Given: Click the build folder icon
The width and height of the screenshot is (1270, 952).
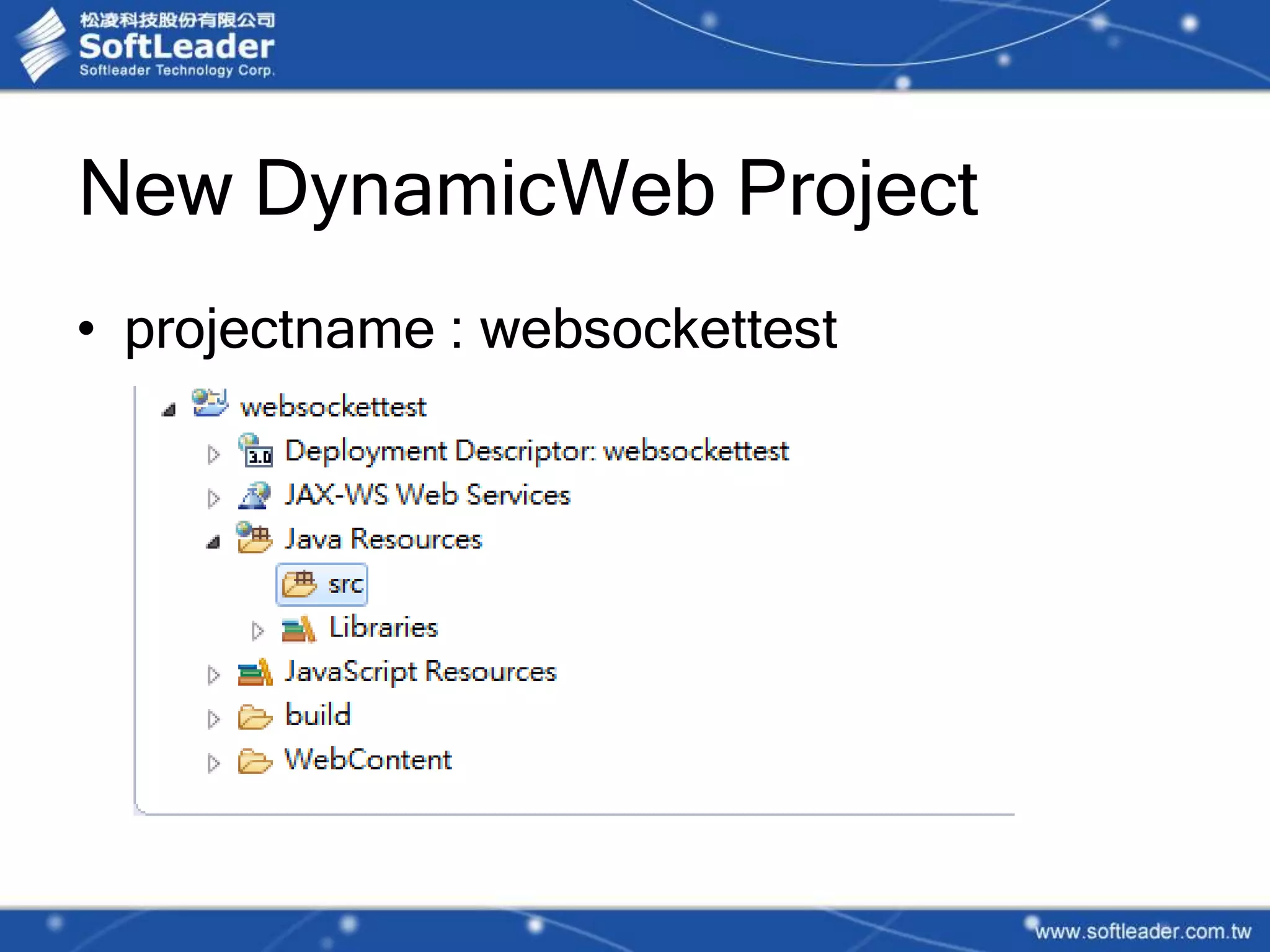Looking at the screenshot, I should point(255,717).
